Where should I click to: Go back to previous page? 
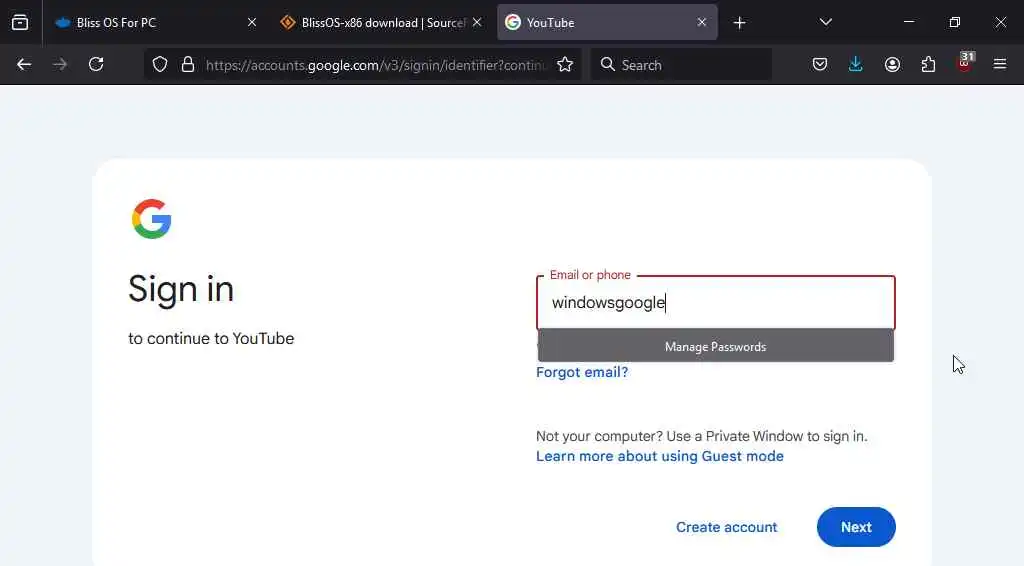point(24,65)
